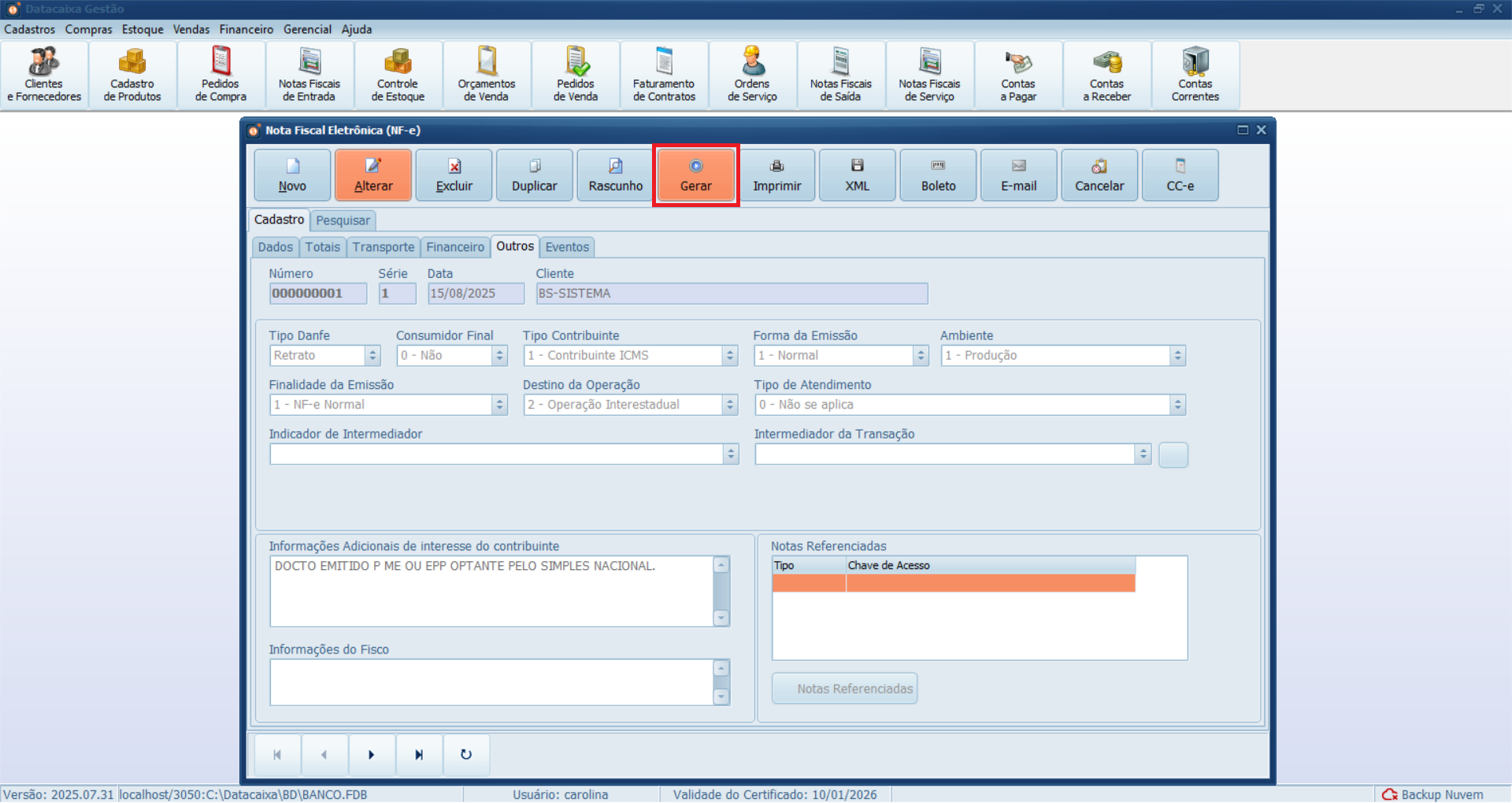Open Clientes e Fornecedores from the toolbar
Screen dimensions: 1512x803
(44, 76)
